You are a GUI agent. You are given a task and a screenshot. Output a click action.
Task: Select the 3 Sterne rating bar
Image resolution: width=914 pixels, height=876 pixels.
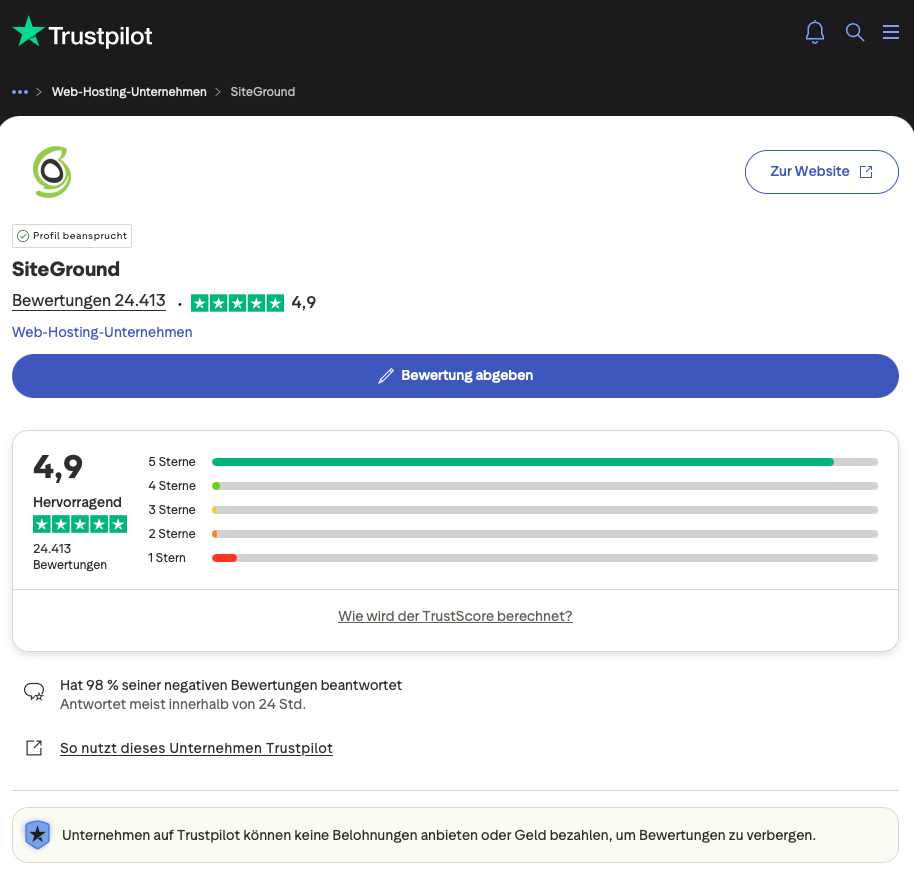pos(544,510)
